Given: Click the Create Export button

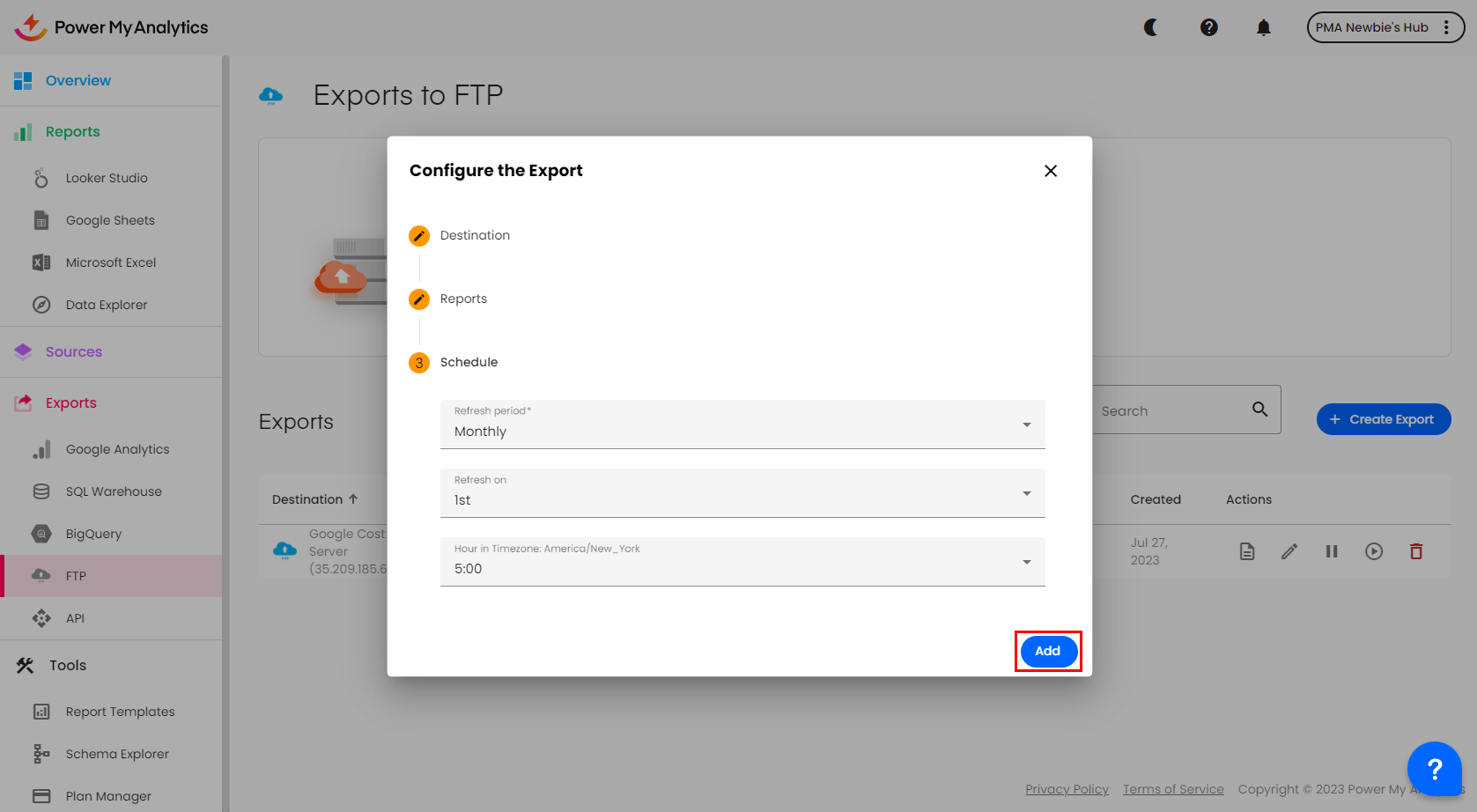Looking at the screenshot, I should click(x=1383, y=419).
